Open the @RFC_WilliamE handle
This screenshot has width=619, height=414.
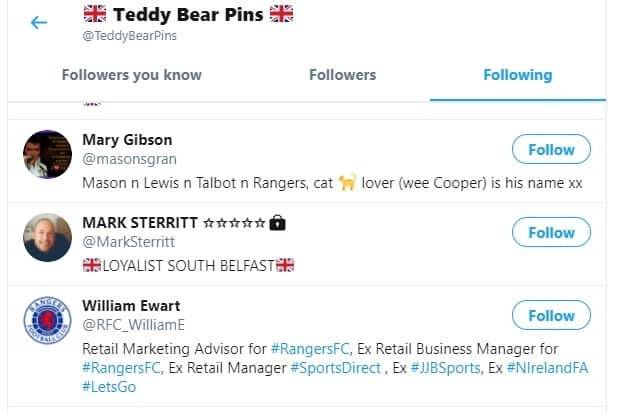click(x=133, y=325)
